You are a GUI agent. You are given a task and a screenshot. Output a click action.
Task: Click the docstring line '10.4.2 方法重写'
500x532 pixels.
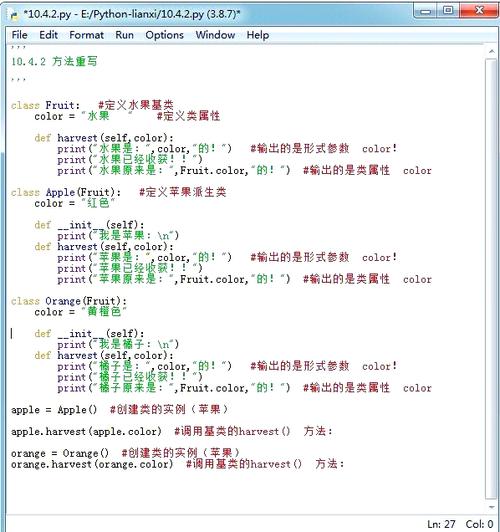pos(54,61)
